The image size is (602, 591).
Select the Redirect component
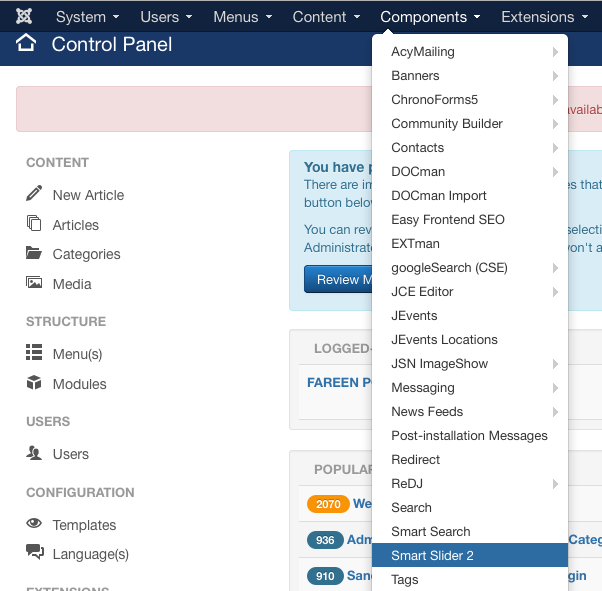470,460
